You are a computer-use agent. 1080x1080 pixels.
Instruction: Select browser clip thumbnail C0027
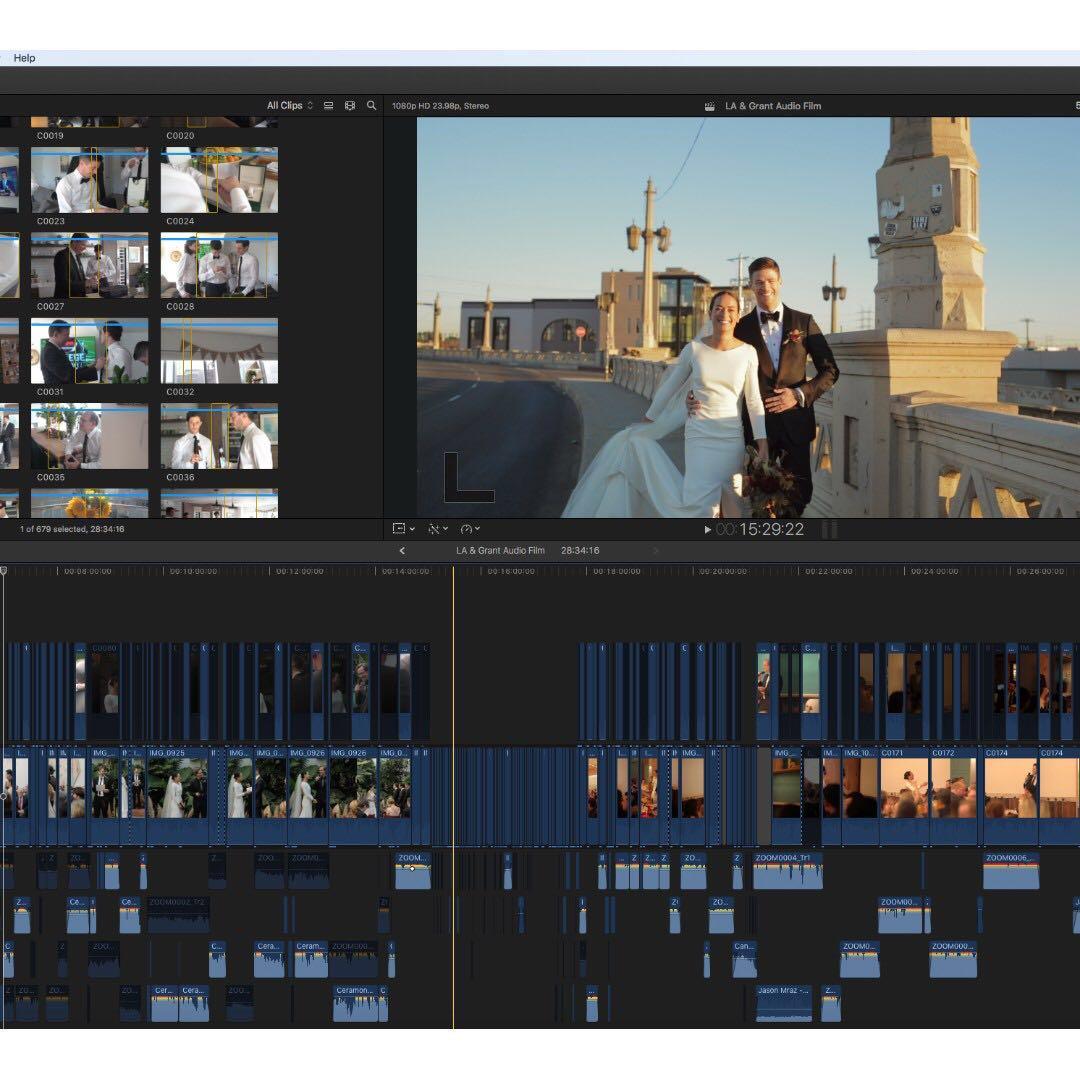tap(90, 265)
